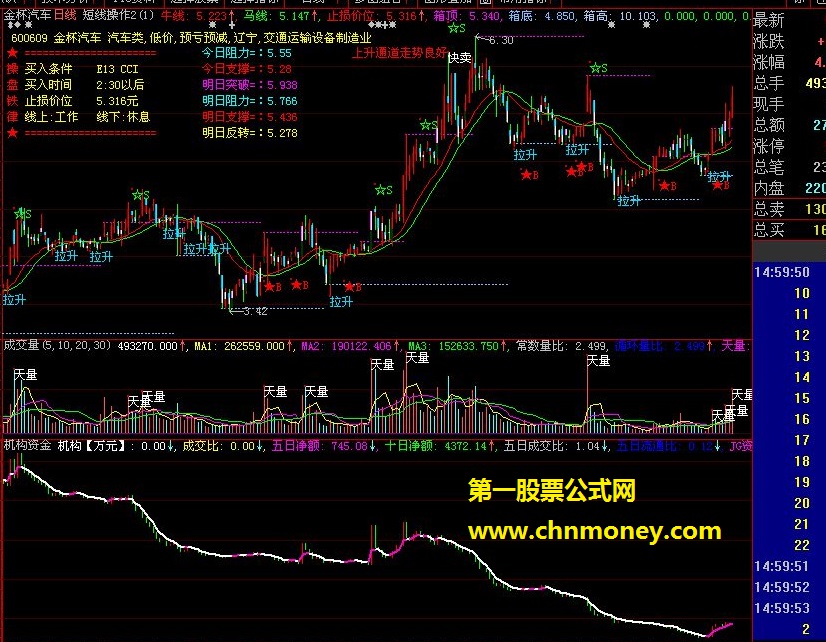Click the 今日支撑=:5.28 text
The width and height of the screenshot is (826, 642).
click(247, 69)
